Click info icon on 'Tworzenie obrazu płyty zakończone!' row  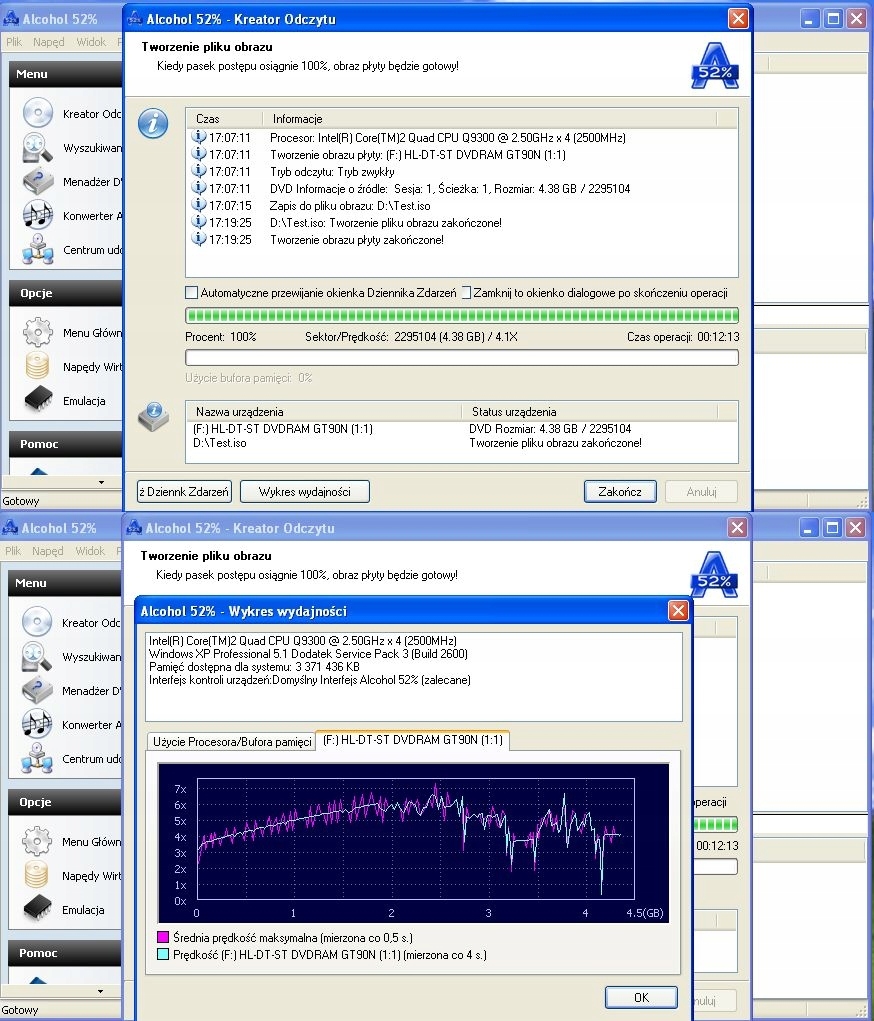click(199, 239)
